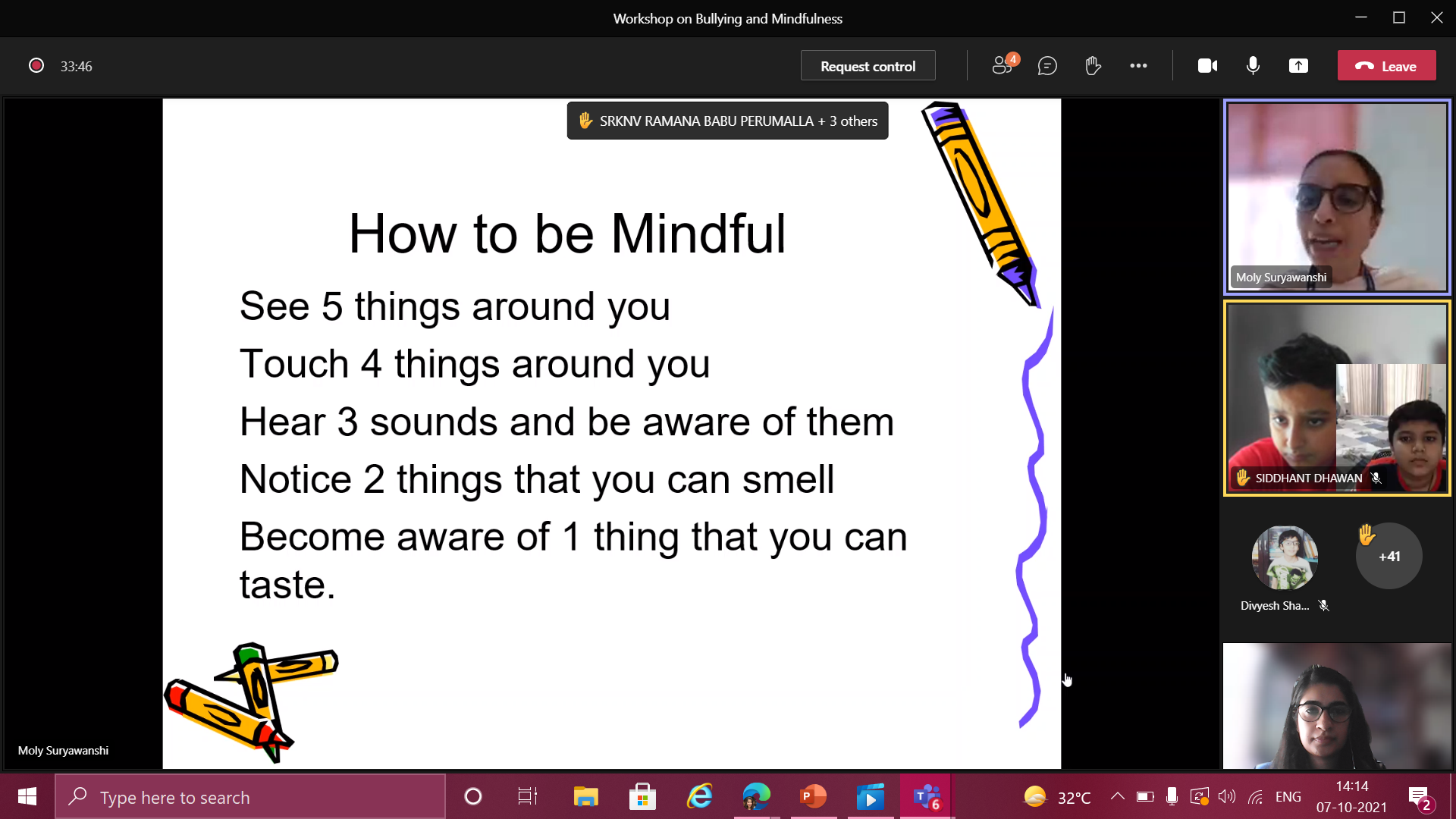The image size is (1456, 819).
Task: Expand hidden system tray icons
Action: coord(1117,796)
